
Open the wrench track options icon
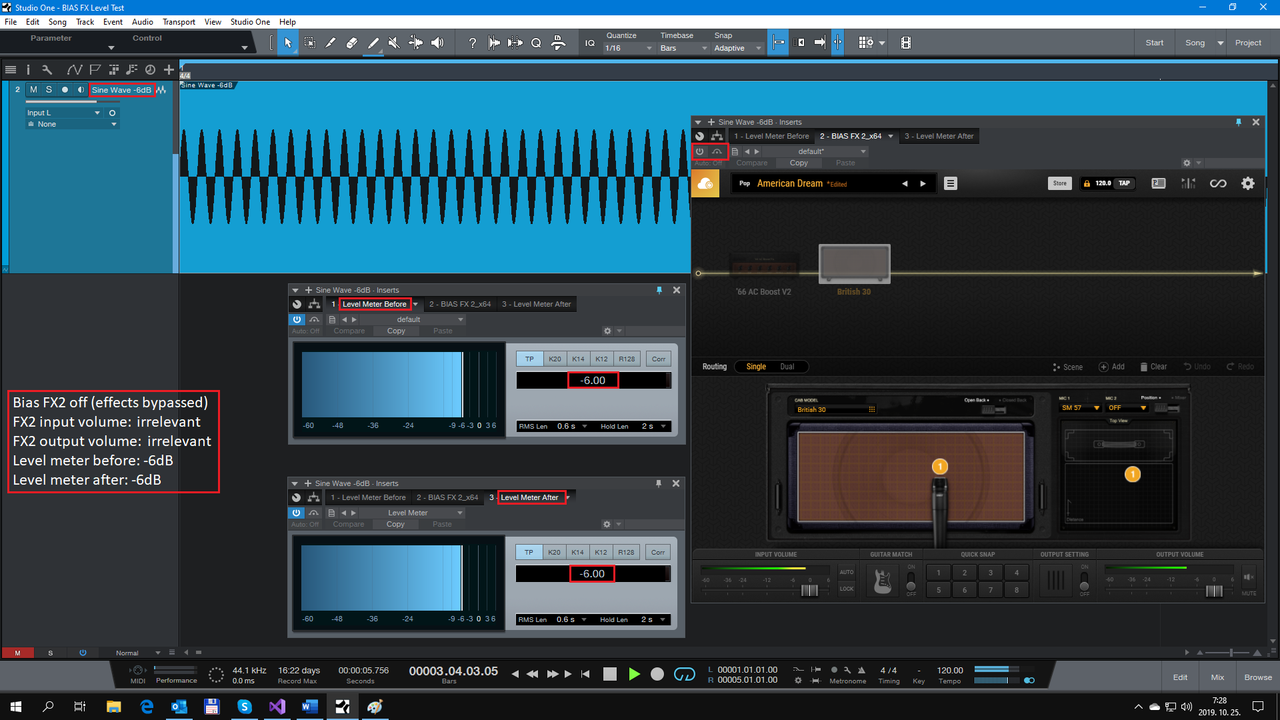point(49,70)
